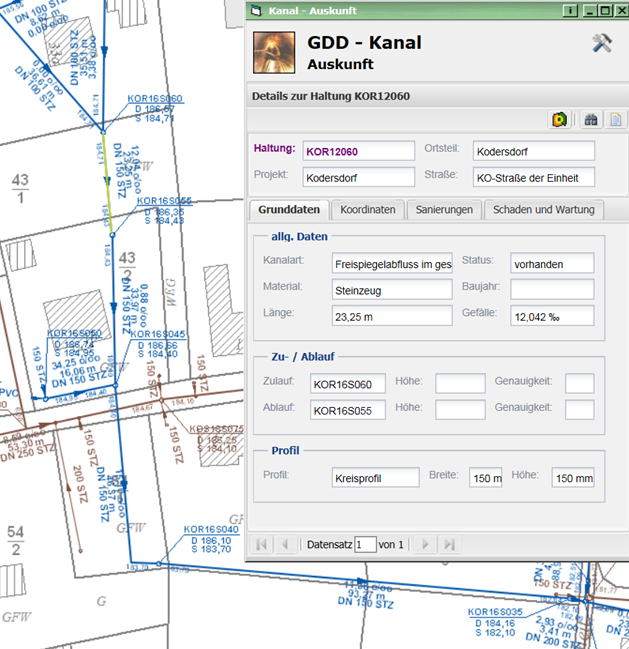Click the Ablauf Höhe empty field
This screenshot has width=629, height=649.
[460, 410]
